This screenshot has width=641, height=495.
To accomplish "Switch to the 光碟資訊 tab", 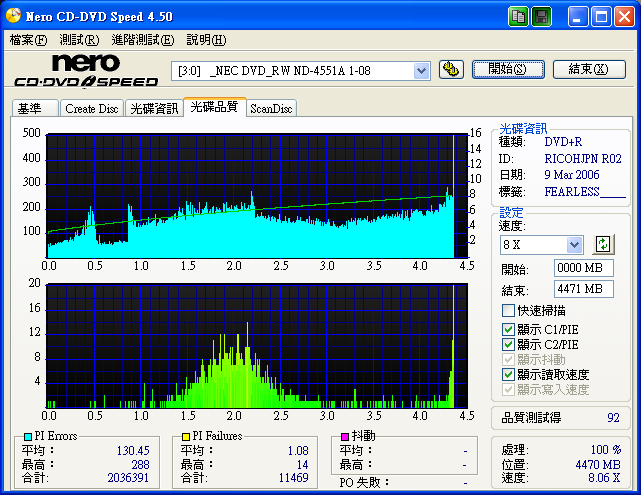I will (x=154, y=108).
